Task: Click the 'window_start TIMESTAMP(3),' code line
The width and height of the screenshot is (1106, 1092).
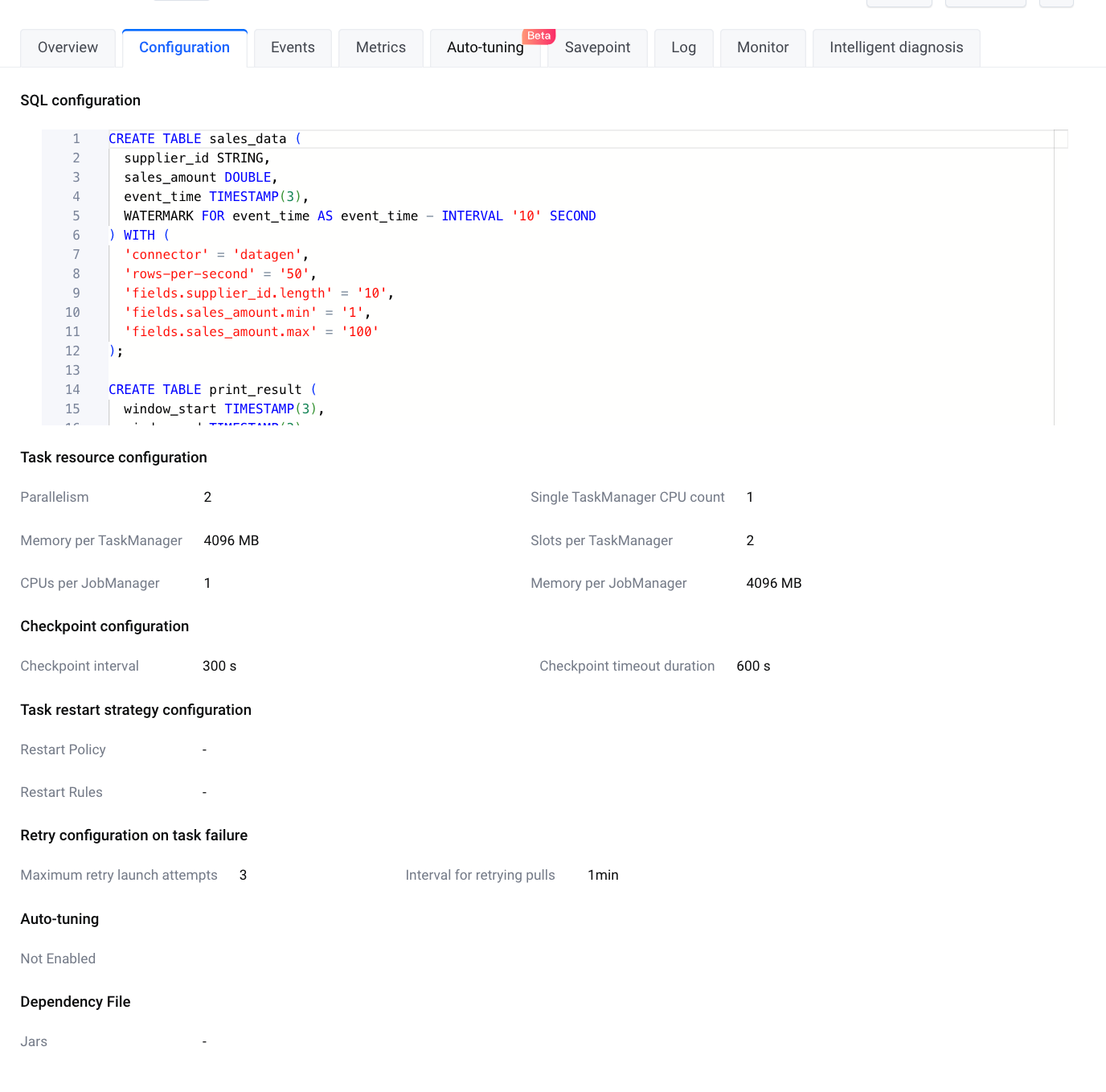Action: pyautogui.click(x=224, y=408)
